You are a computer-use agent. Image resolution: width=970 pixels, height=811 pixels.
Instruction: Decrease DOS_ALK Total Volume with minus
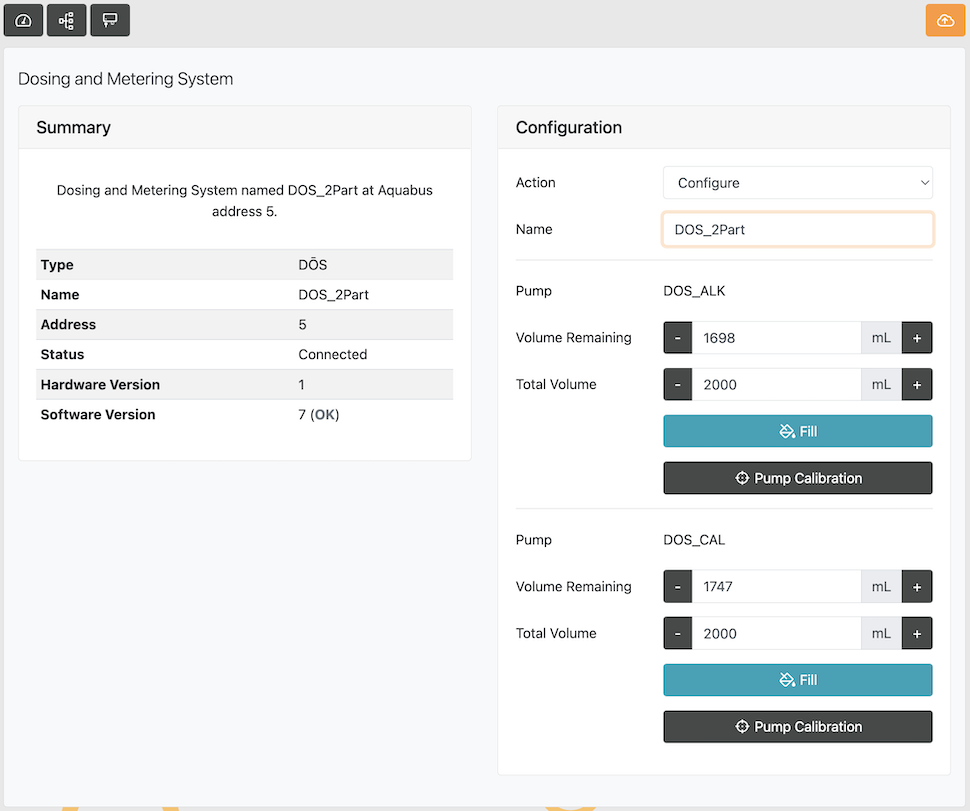[678, 385]
